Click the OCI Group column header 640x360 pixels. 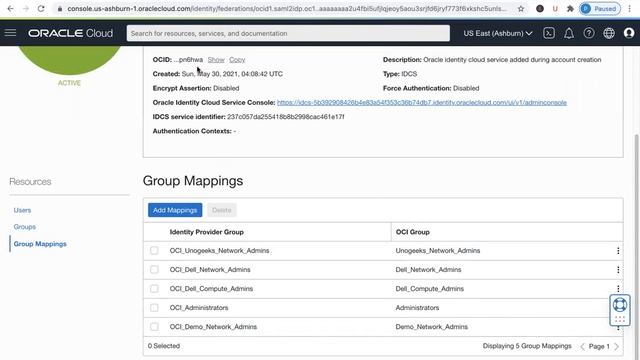[413, 232]
